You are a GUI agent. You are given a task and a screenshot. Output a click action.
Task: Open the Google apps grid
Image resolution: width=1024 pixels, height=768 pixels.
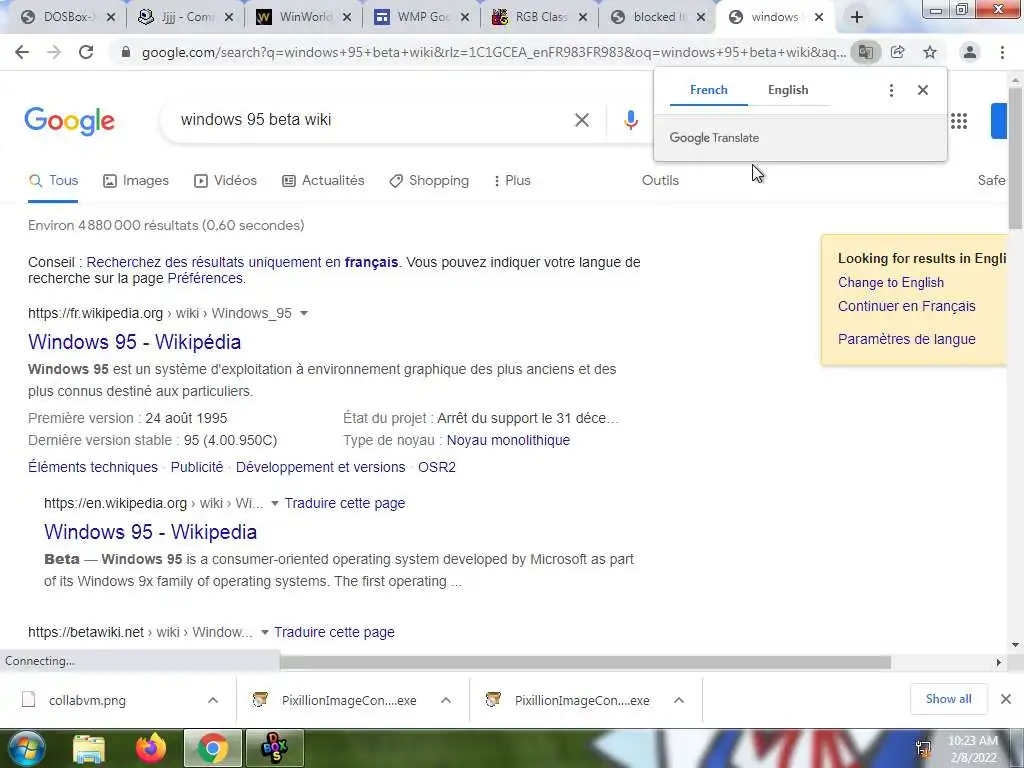click(x=959, y=121)
